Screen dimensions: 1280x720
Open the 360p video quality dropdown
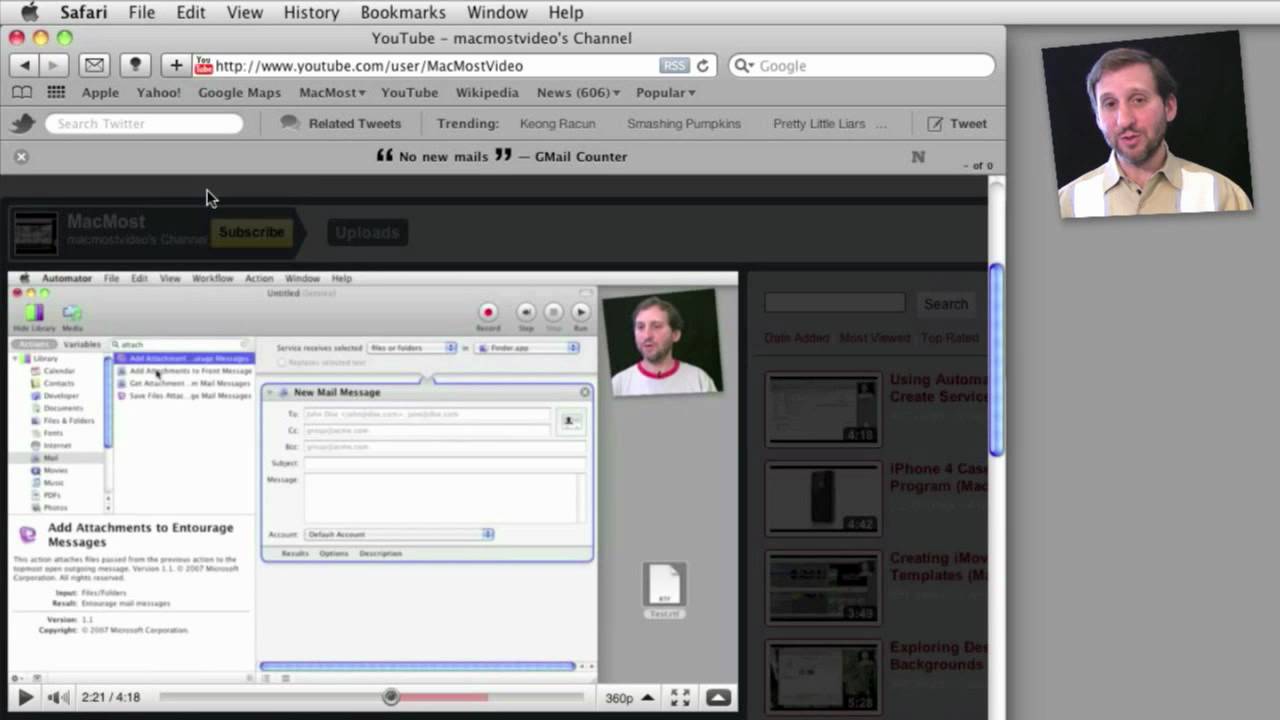630,698
